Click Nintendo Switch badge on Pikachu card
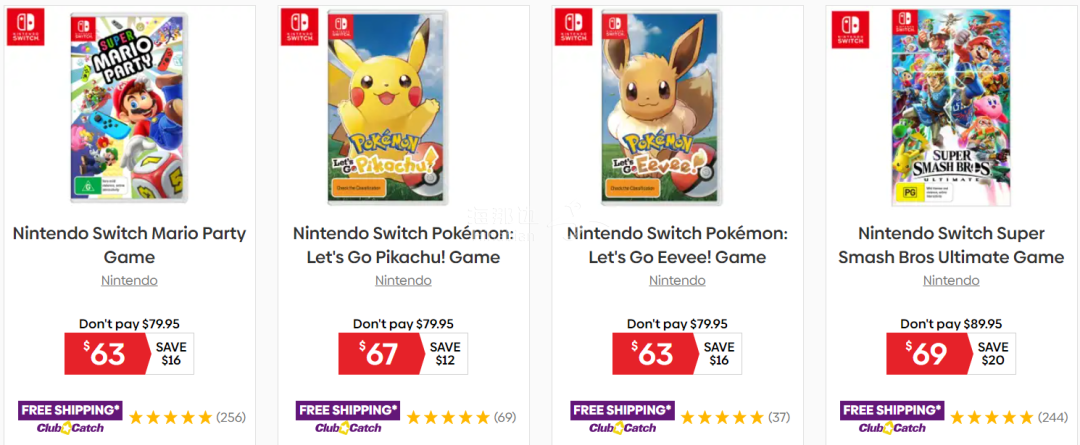1080x445 pixels. pyautogui.click(x=299, y=27)
